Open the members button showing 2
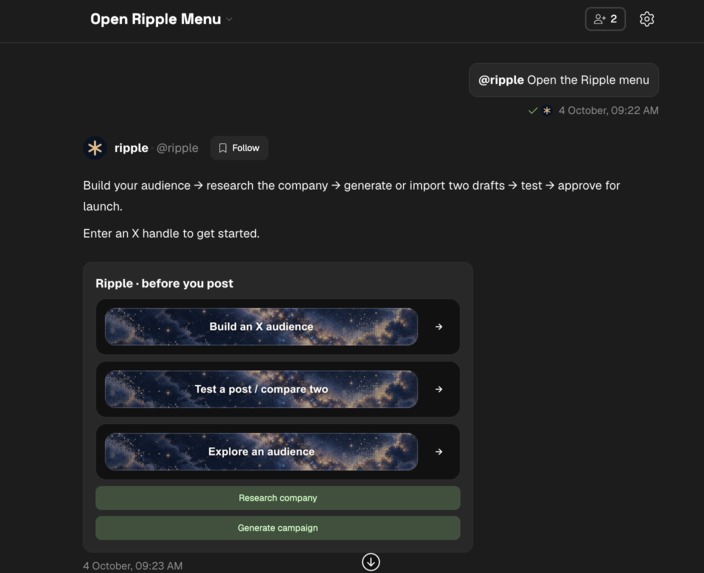Screen dimensions: 704x573 pos(605,19)
